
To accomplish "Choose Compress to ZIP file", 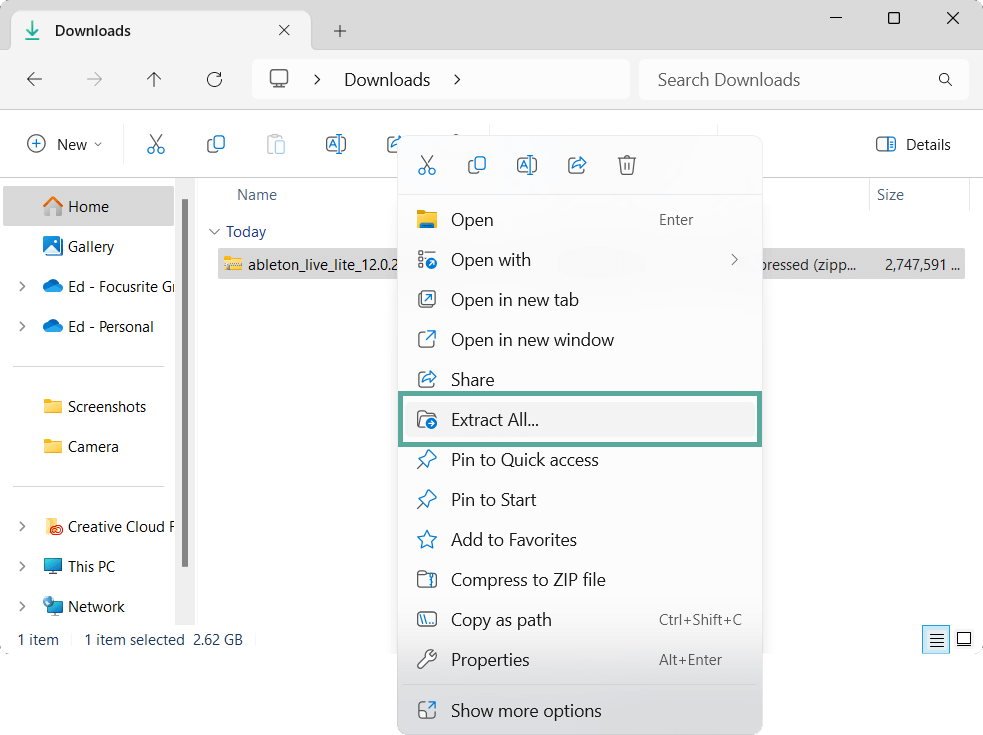I will tap(580, 580).
